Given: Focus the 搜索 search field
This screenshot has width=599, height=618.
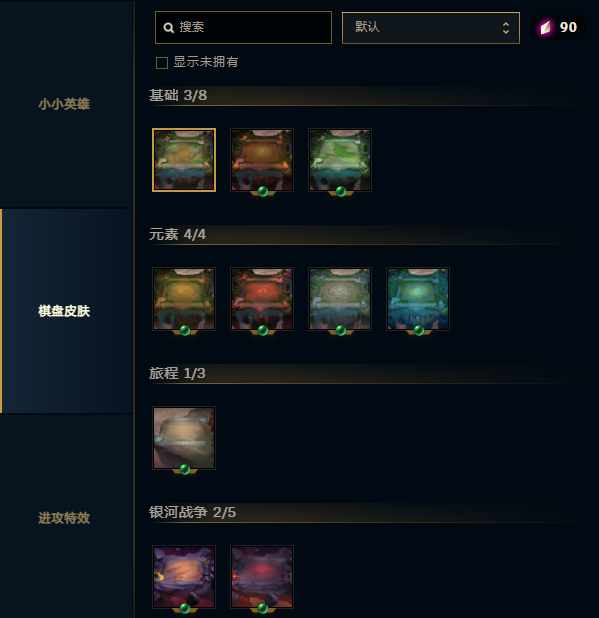Looking at the screenshot, I should click(x=244, y=28).
